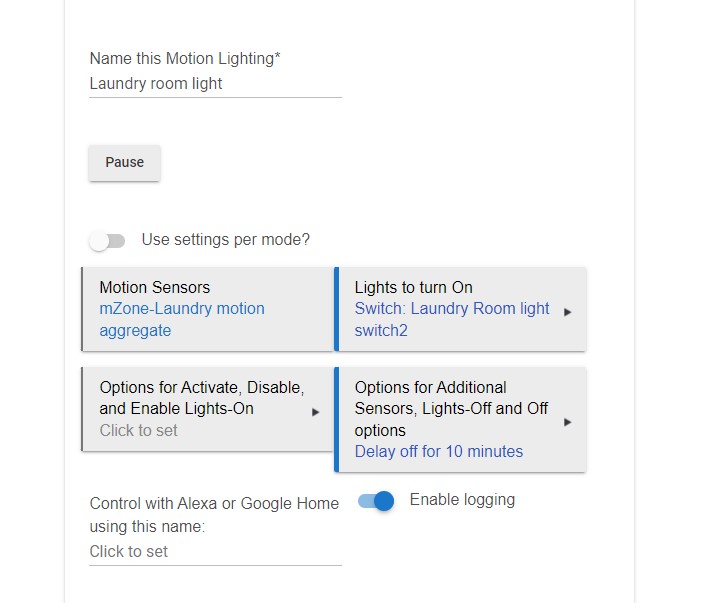Image resolution: width=720 pixels, height=603 pixels.
Task: Click arrow icon on Activate, Disable options tile
Action: [315, 412]
